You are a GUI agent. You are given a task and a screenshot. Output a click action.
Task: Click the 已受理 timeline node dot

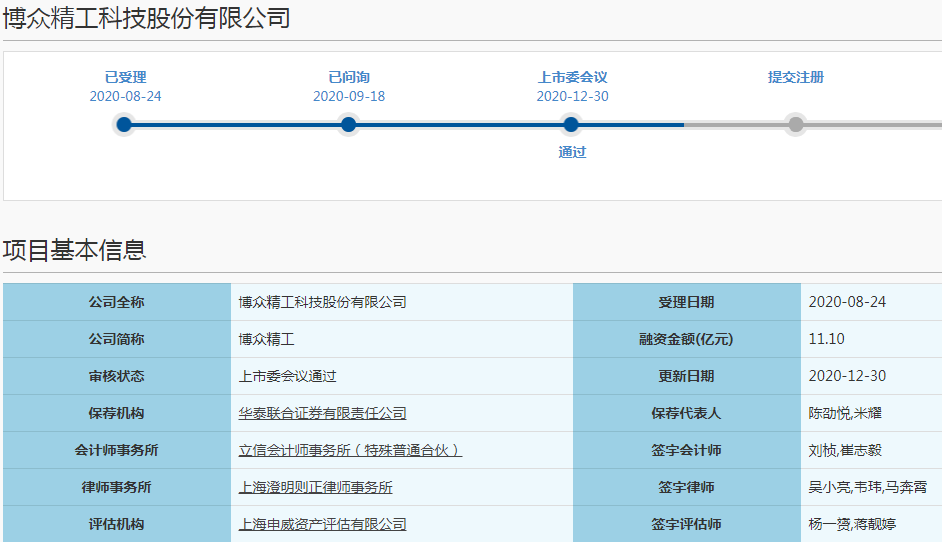click(124, 125)
